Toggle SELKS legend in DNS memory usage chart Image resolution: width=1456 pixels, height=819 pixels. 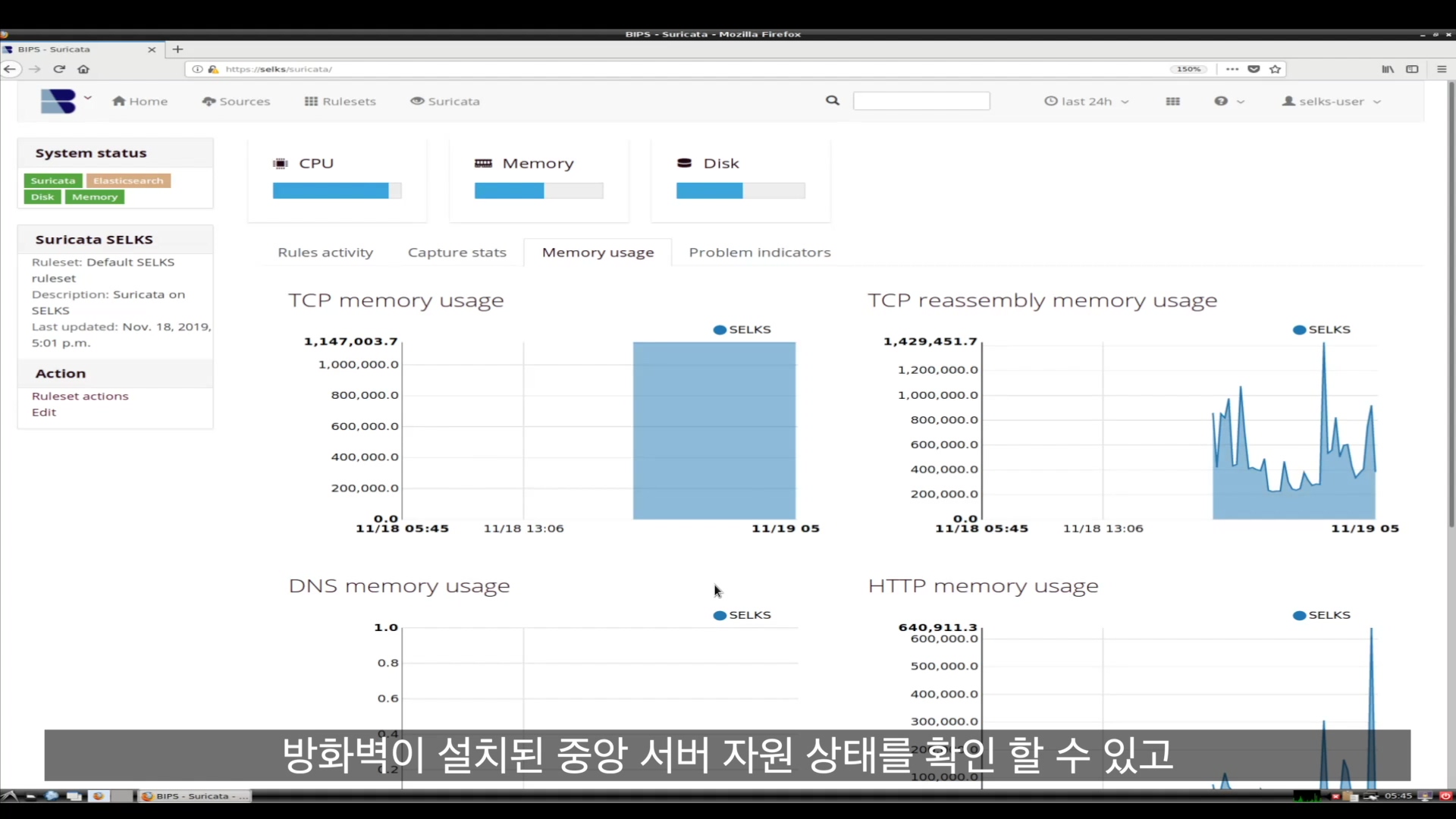coord(742,615)
